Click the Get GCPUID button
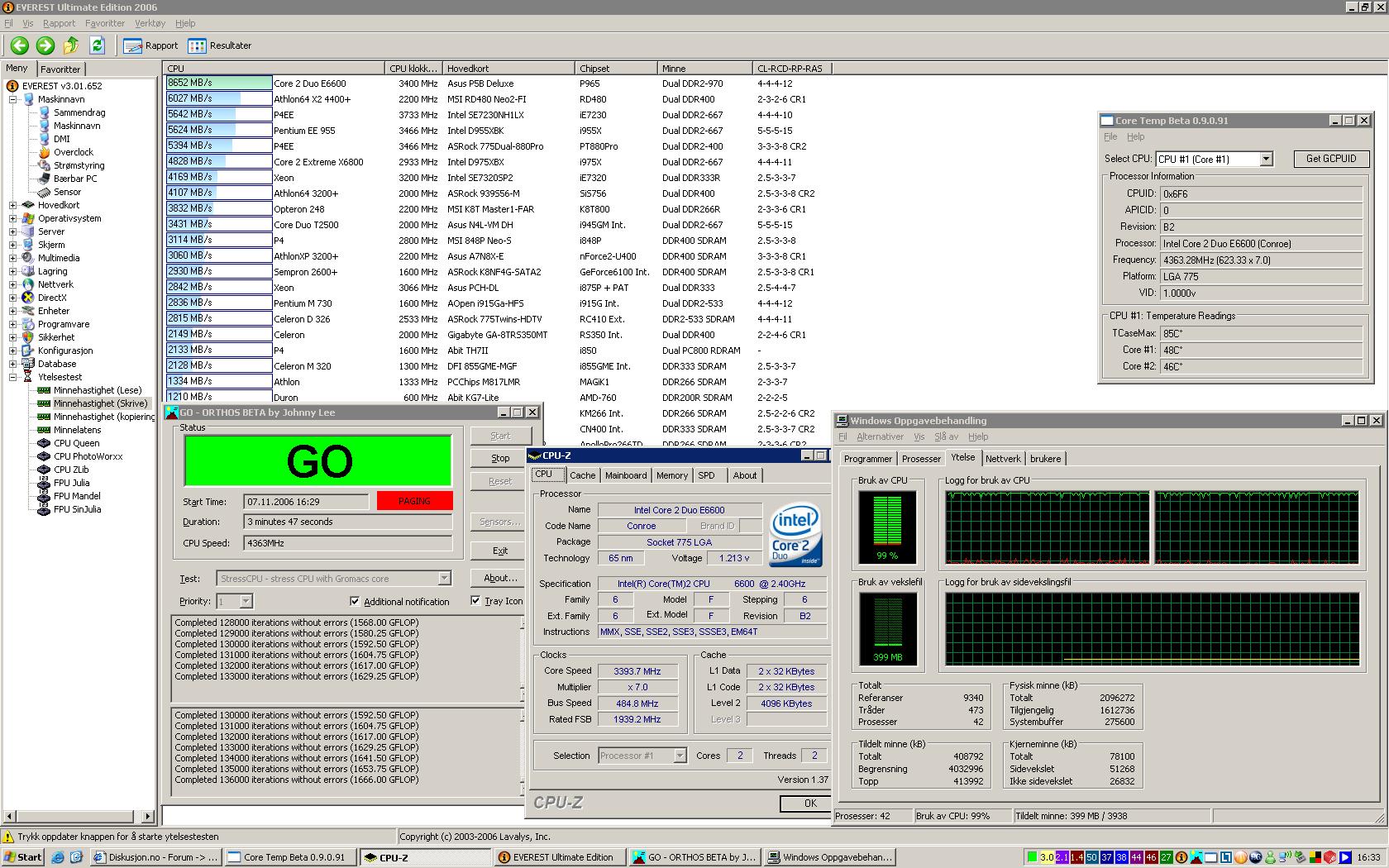 pos(1330,159)
